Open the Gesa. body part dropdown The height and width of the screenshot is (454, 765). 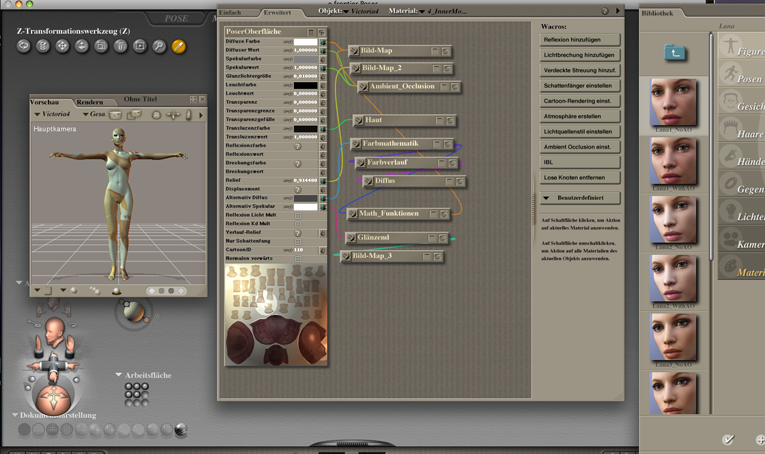(94, 114)
